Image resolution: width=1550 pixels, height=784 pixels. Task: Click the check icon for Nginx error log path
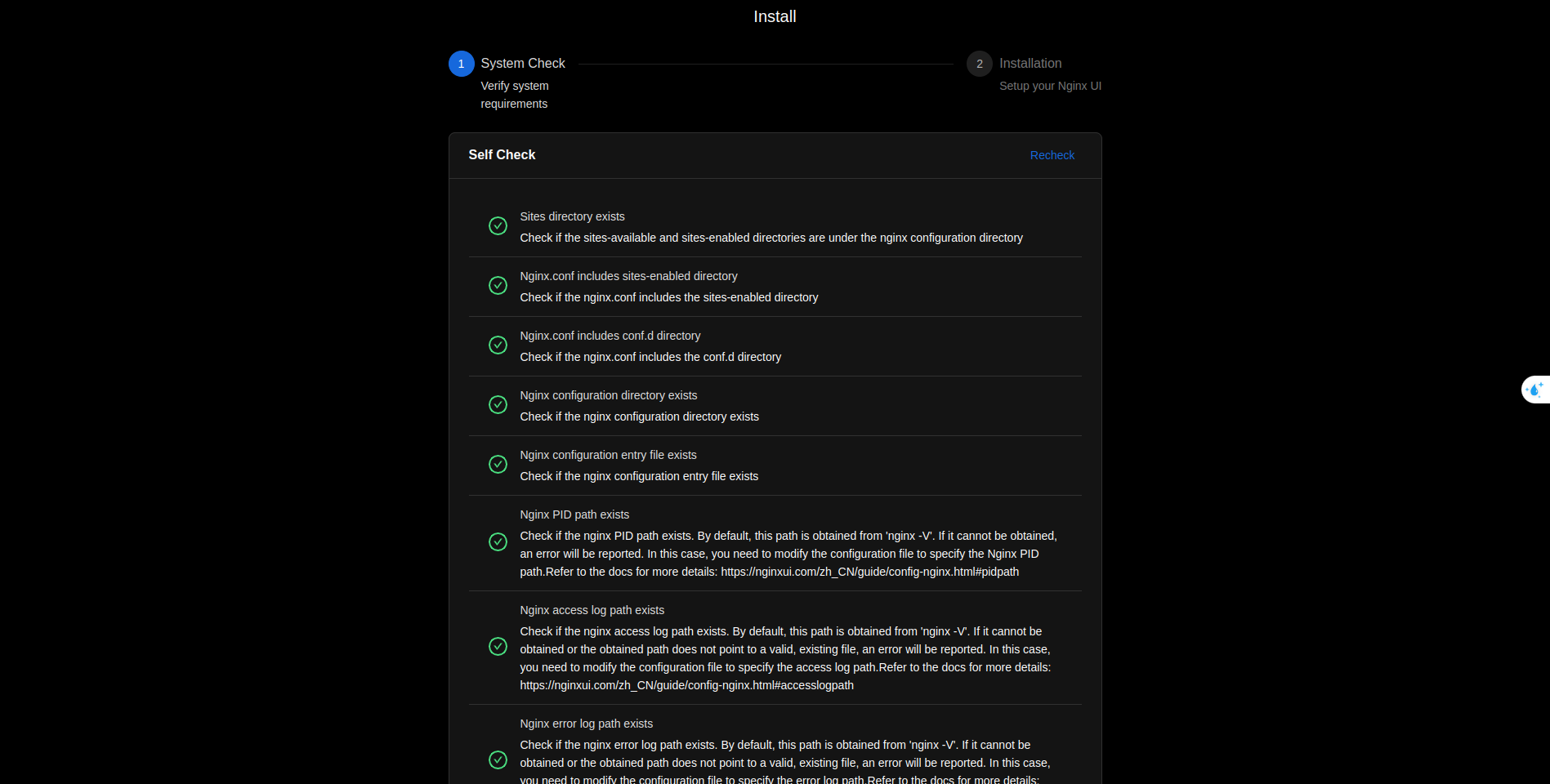(498, 760)
